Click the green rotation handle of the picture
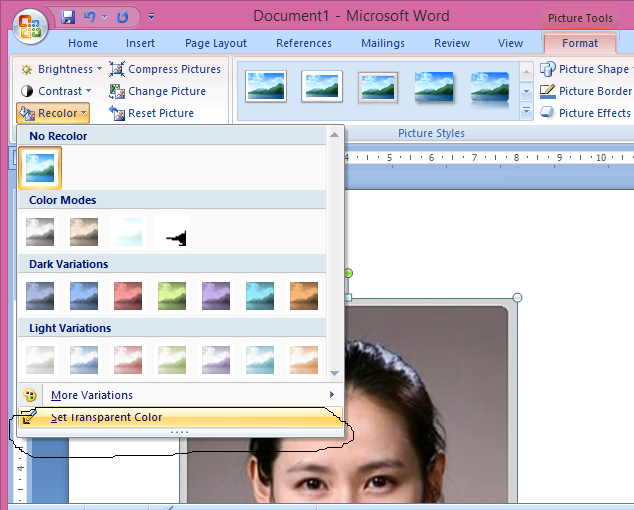 [x=348, y=273]
